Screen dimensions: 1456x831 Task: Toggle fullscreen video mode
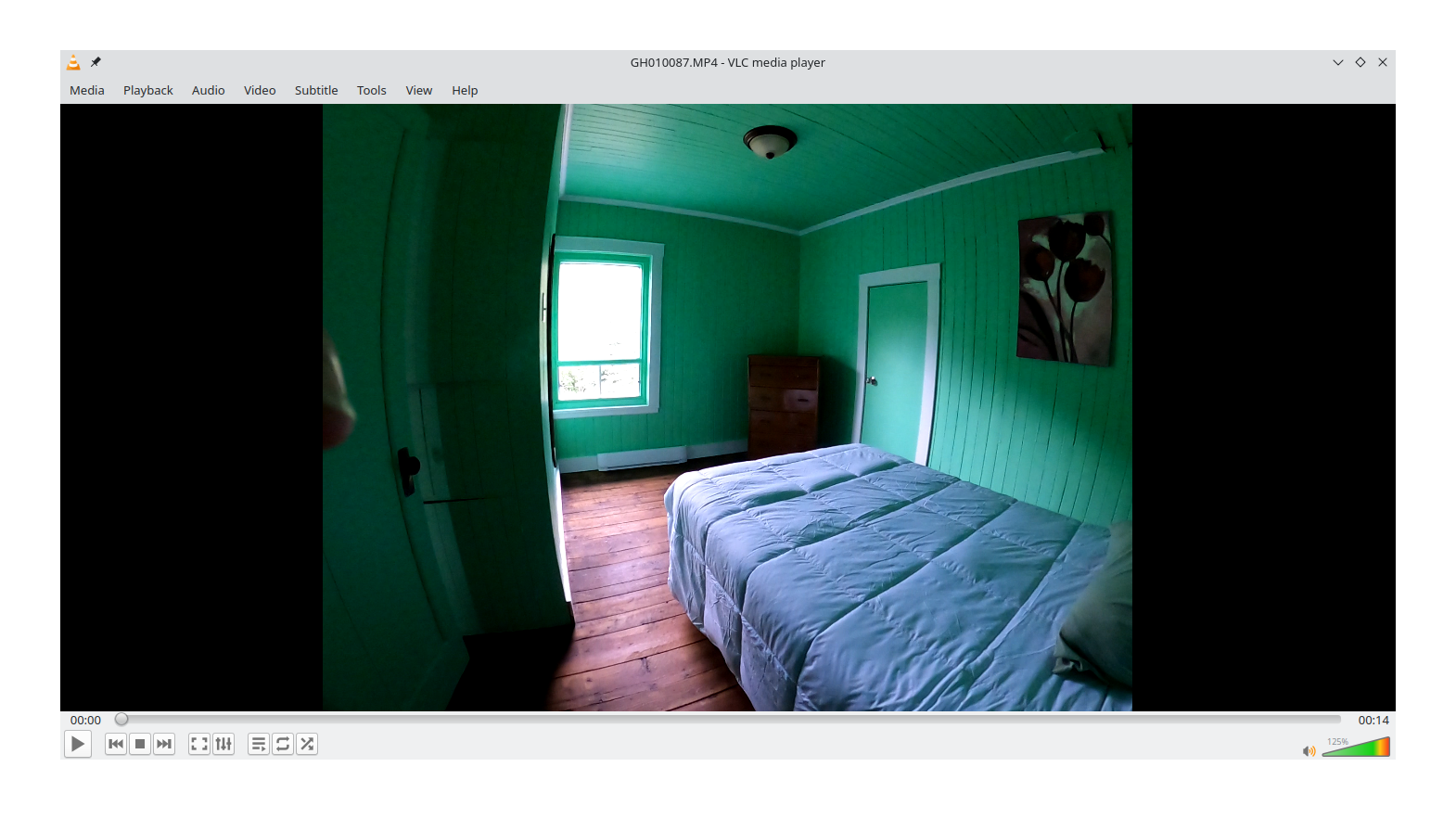199,744
